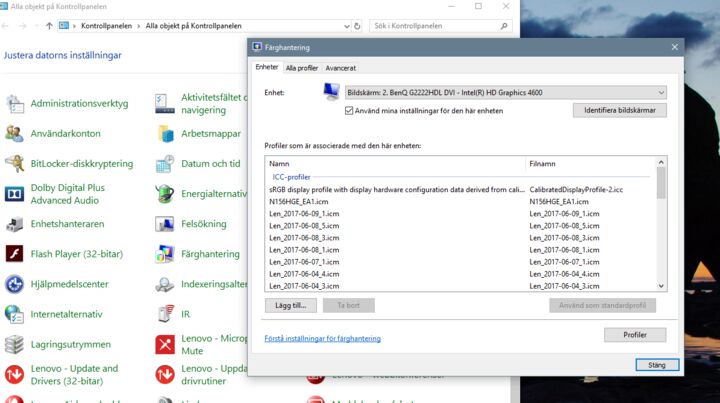This screenshot has width=720, height=403.
Task: Open the Färghantering control panel icon
Action: click(165, 254)
